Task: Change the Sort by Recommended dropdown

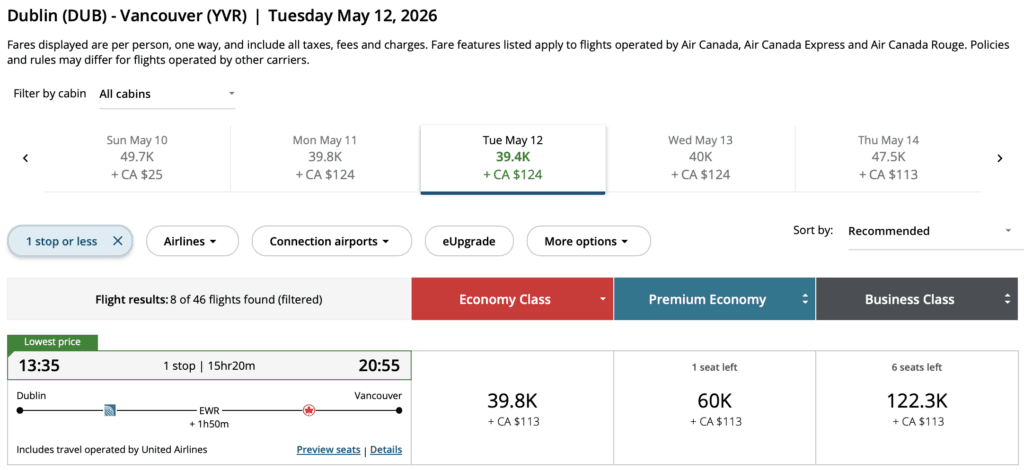Action: tap(930, 231)
